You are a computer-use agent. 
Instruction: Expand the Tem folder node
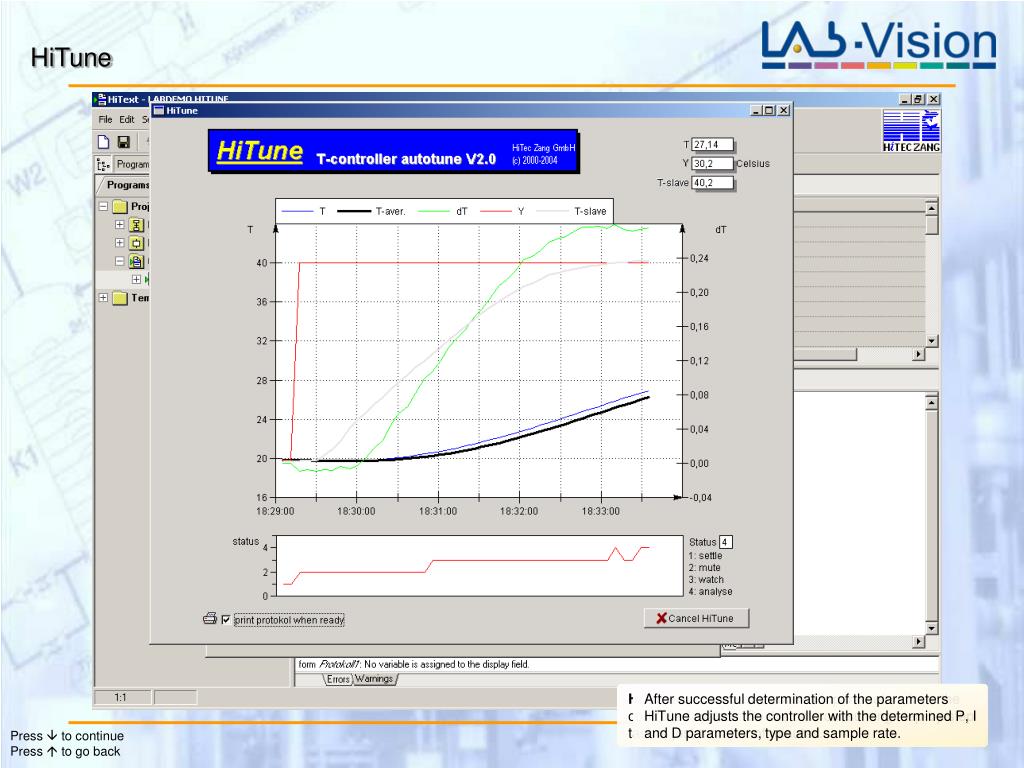(103, 297)
